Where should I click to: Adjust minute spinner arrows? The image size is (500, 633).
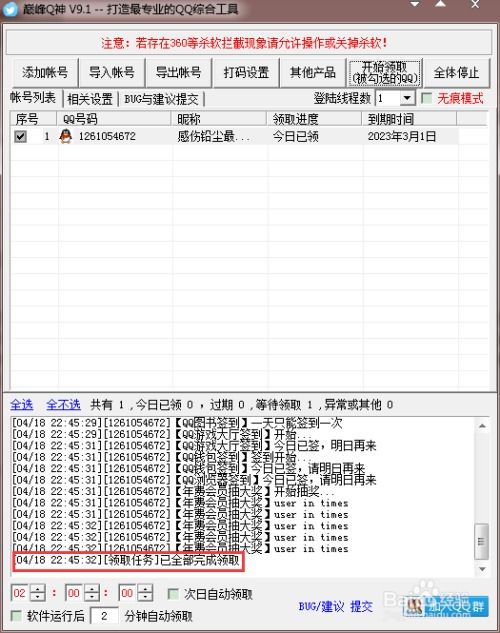(x=92, y=593)
